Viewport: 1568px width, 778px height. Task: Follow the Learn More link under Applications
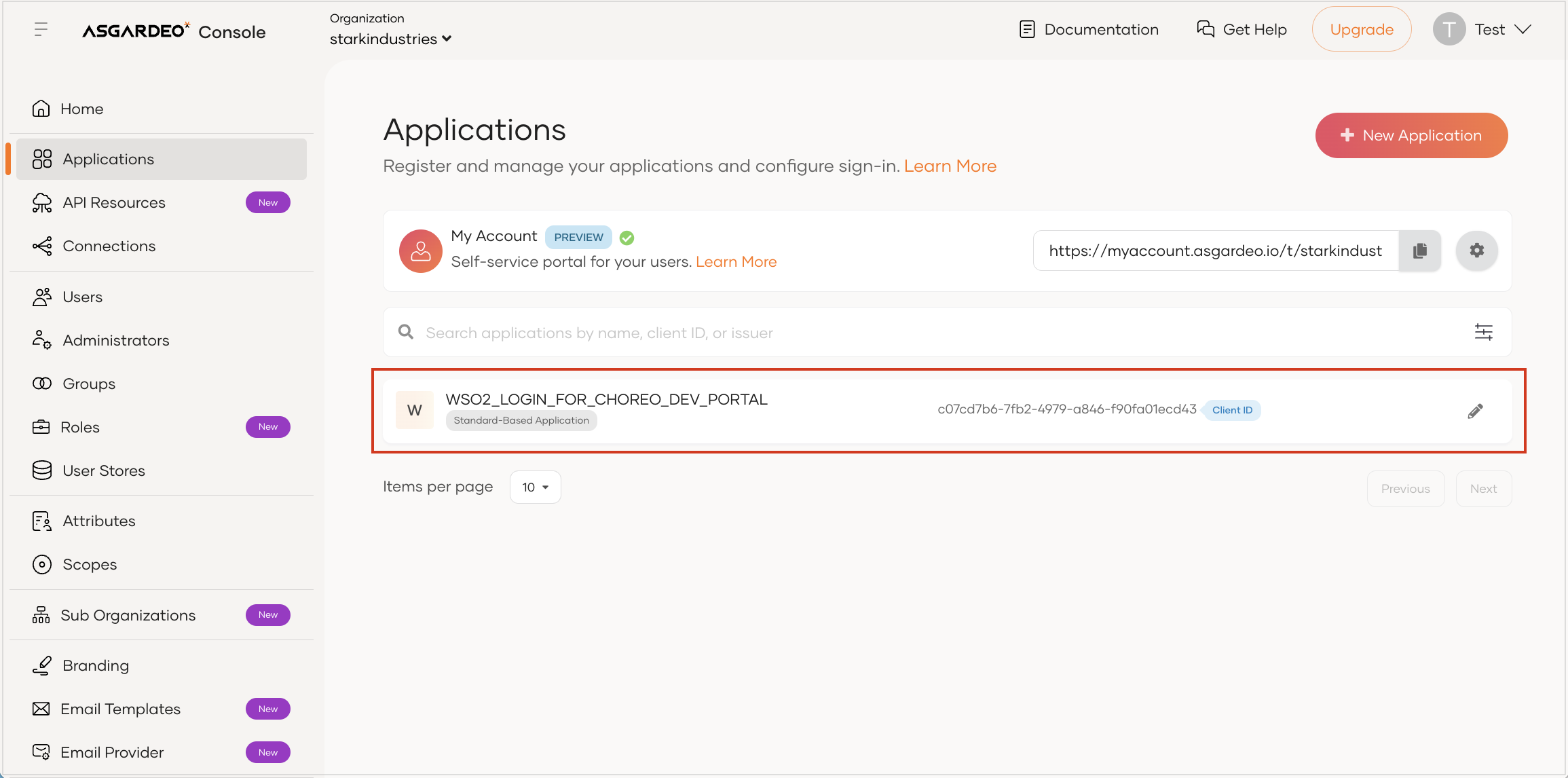click(950, 166)
